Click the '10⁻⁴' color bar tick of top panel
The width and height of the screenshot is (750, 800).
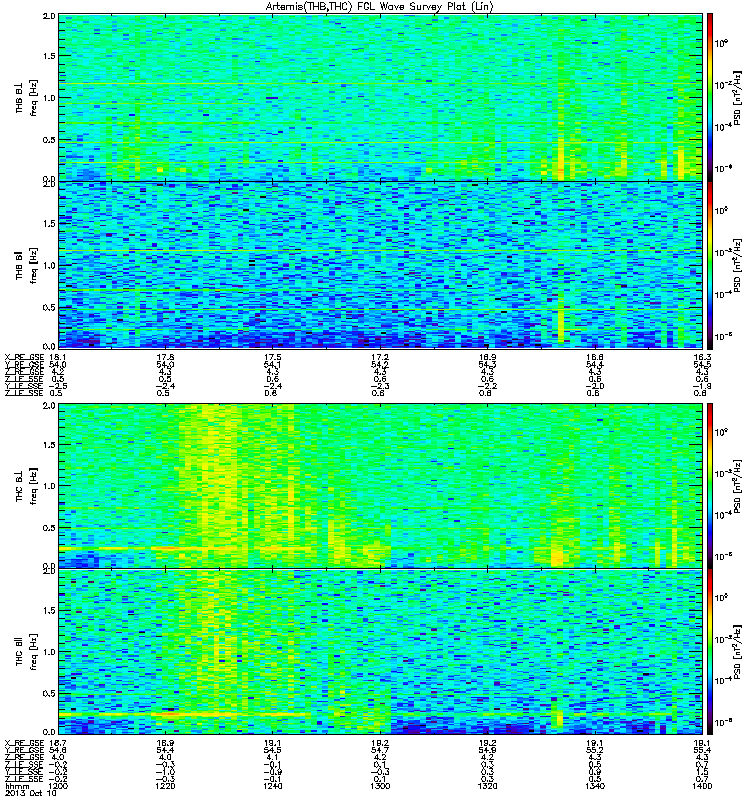click(x=721, y=127)
